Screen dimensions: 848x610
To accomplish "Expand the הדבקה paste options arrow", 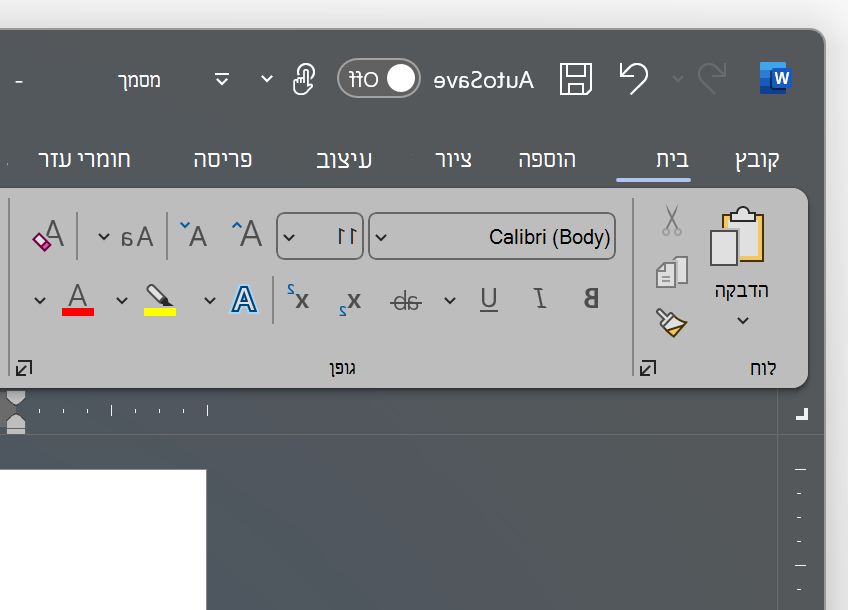I will tap(743, 321).
